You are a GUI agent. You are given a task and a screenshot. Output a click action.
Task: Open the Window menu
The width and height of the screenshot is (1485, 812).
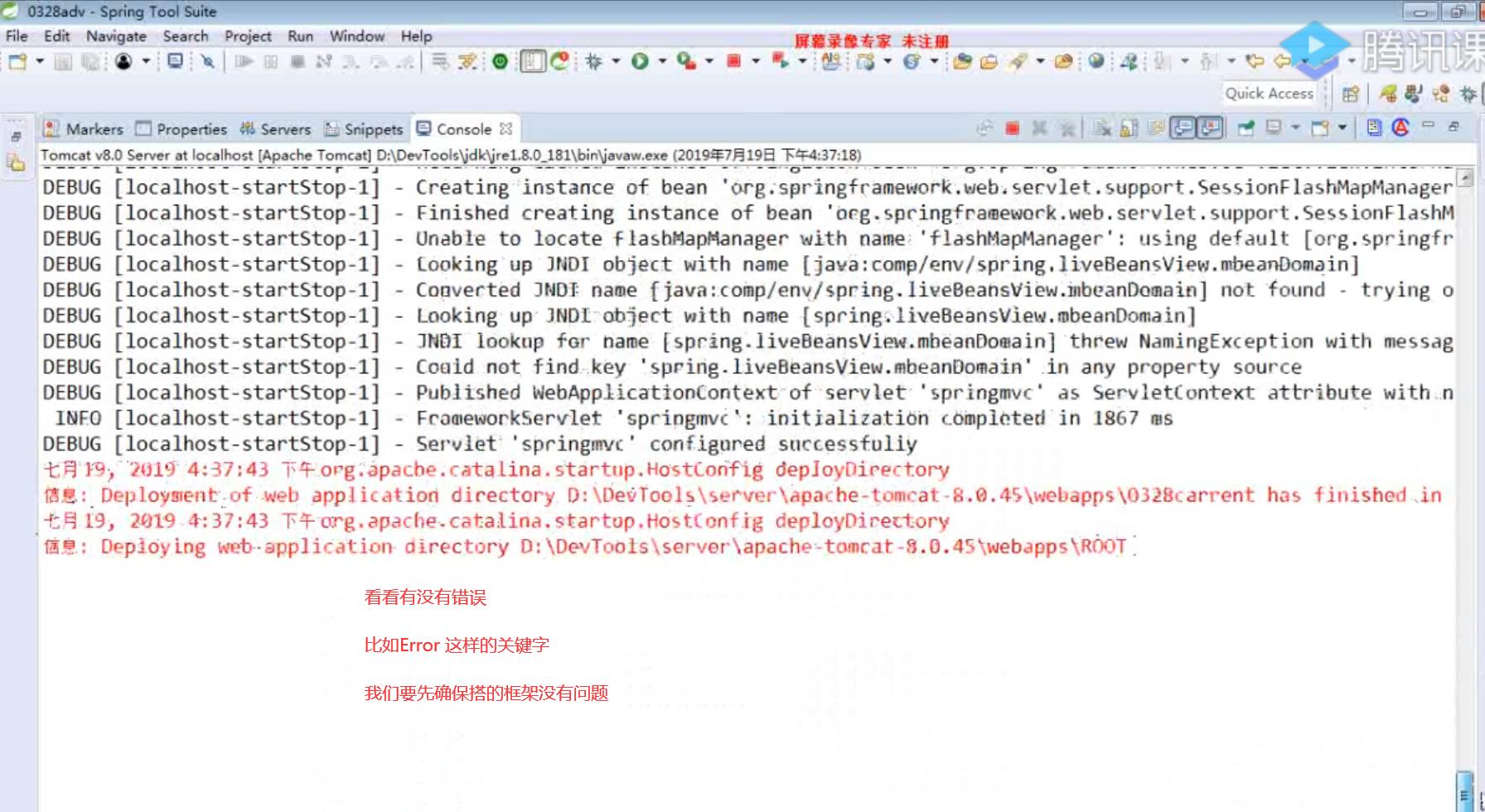pyautogui.click(x=357, y=36)
